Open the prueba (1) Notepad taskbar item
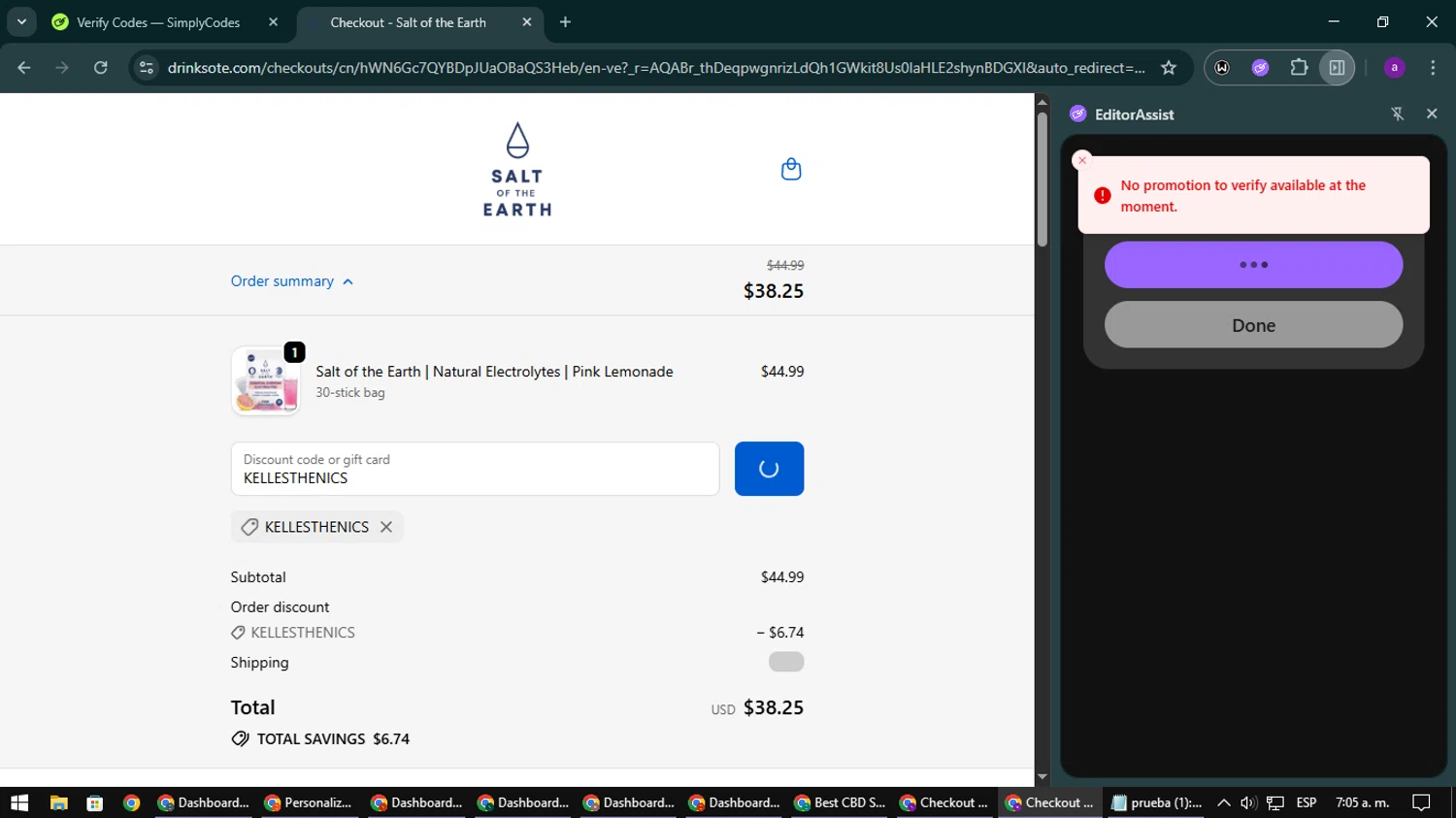The height and width of the screenshot is (818, 1456). pos(1157,802)
